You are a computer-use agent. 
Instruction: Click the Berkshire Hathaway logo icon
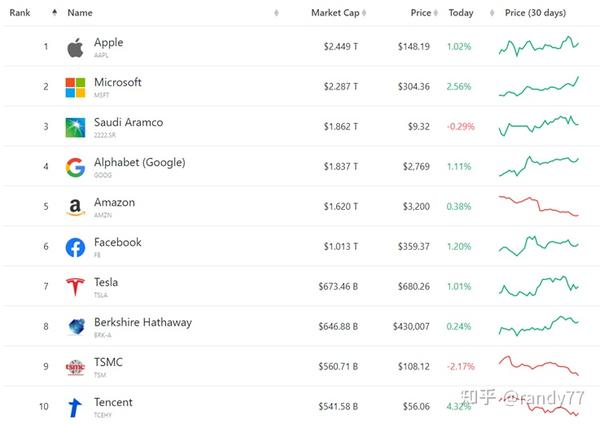(75, 327)
